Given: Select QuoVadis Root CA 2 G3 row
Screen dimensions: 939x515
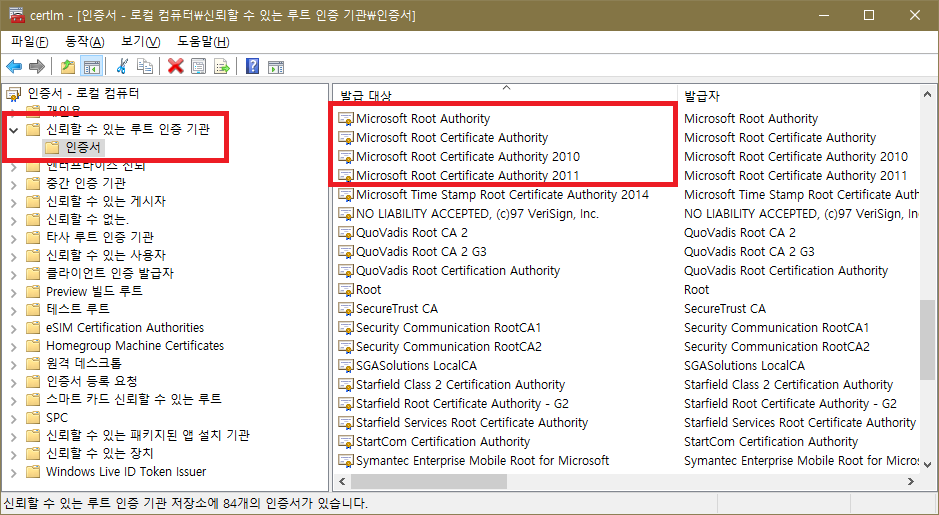Looking at the screenshot, I should coord(421,252).
